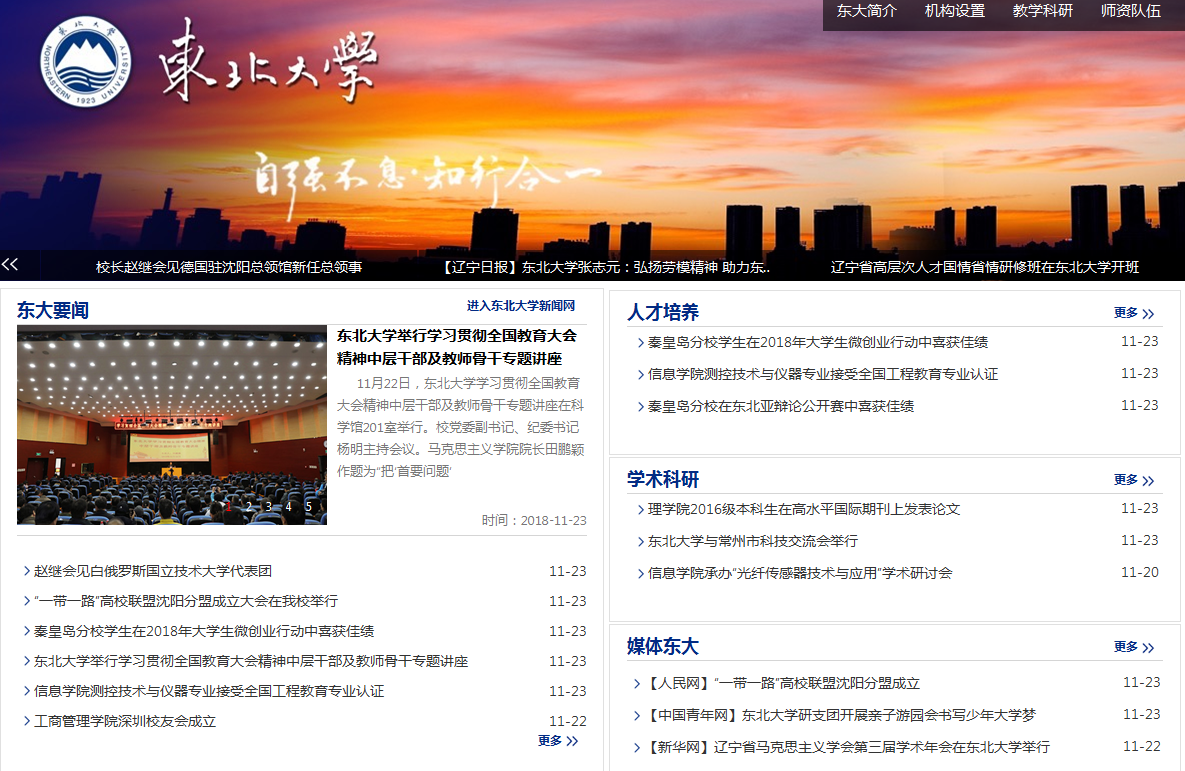Viewport: 1185px width, 771px height.
Task: Open news 工商管理学院深圳校友会成立
Action: pos(125,722)
